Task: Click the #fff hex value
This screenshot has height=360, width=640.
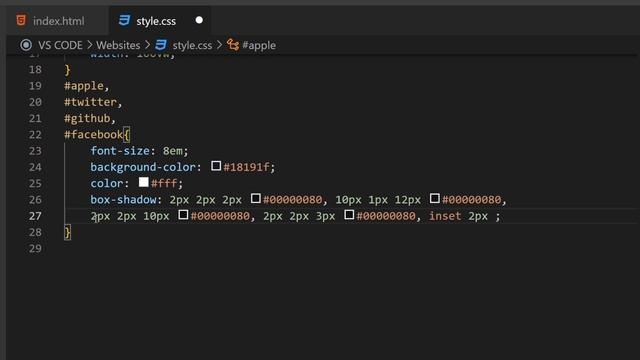Action: tap(164, 183)
